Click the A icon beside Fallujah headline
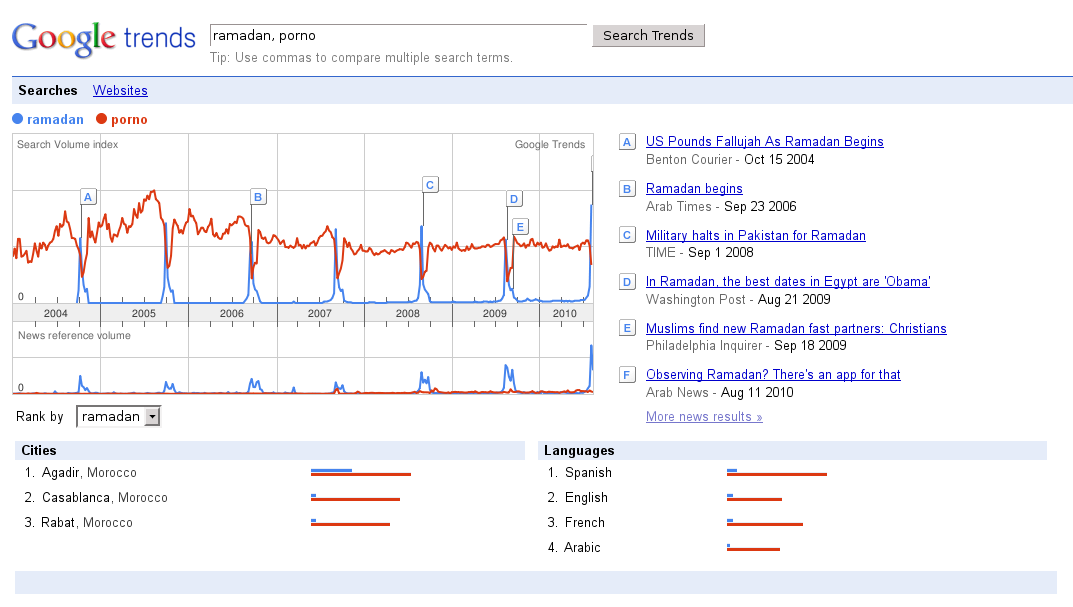This screenshot has width=1073, height=607. [627, 142]
